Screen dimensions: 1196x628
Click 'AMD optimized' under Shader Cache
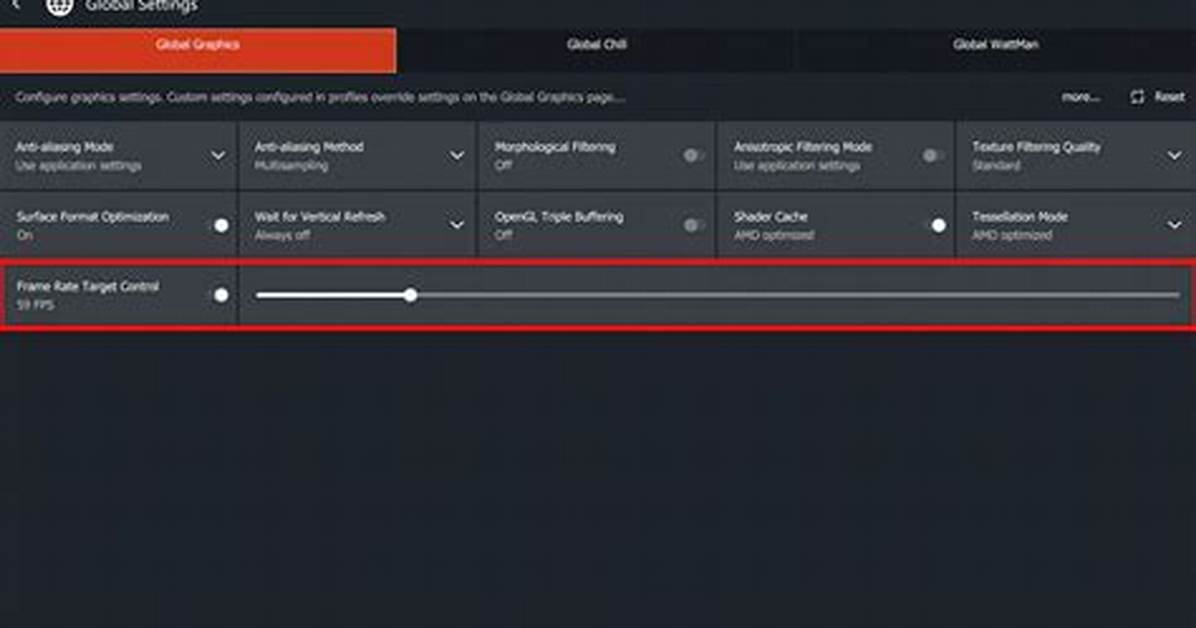pos(773,235)
